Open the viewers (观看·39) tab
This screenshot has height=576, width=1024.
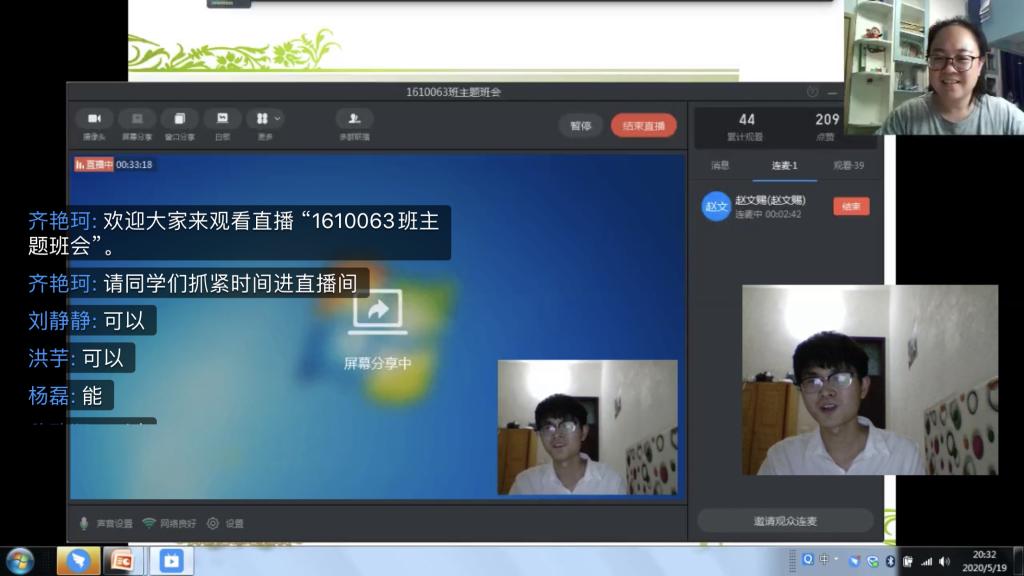(848, 165)
